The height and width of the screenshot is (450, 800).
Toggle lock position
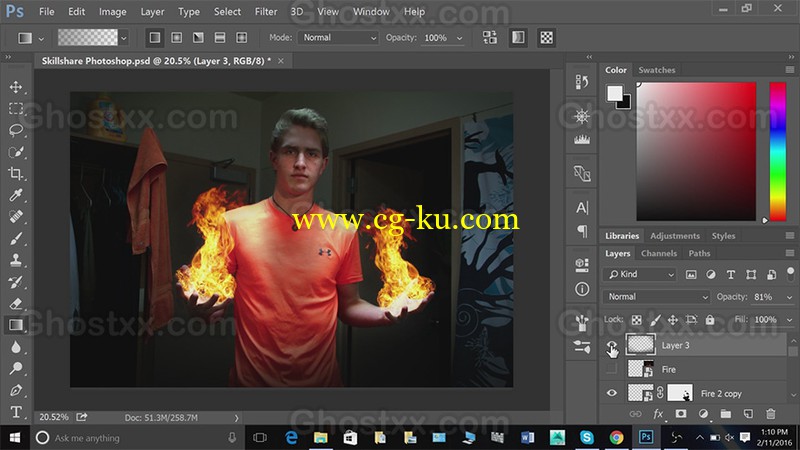[673, 320]
